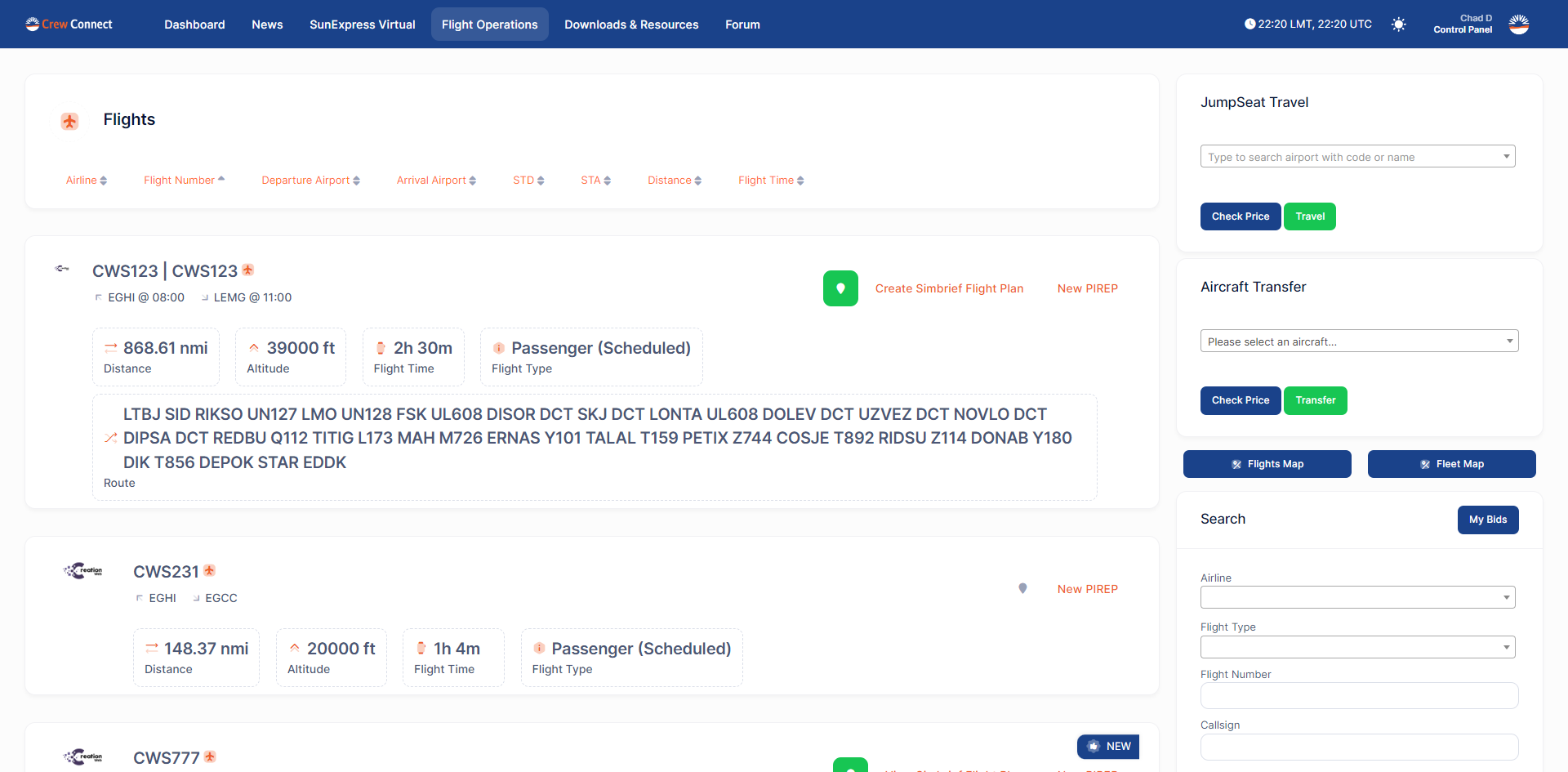
Task: Click Create Simbrief Flight Plan link
Action: click(949, 288)
